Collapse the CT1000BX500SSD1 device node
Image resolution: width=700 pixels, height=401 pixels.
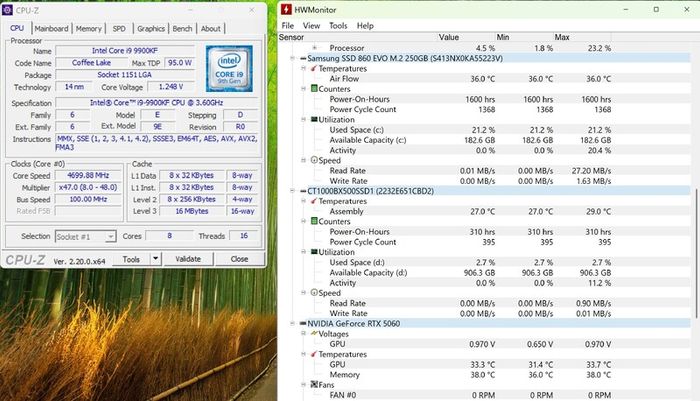(292, 191)
